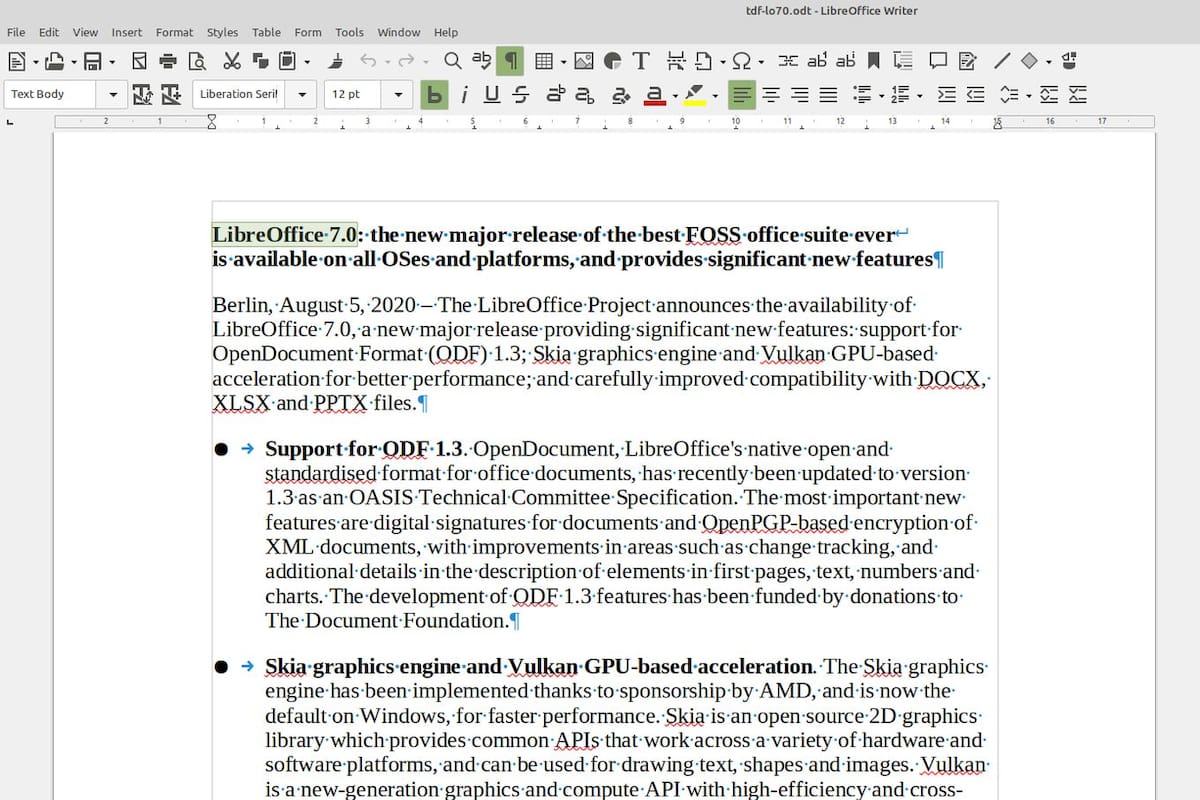
Task: Enable Center paragraph alignment
Action: 771,95
